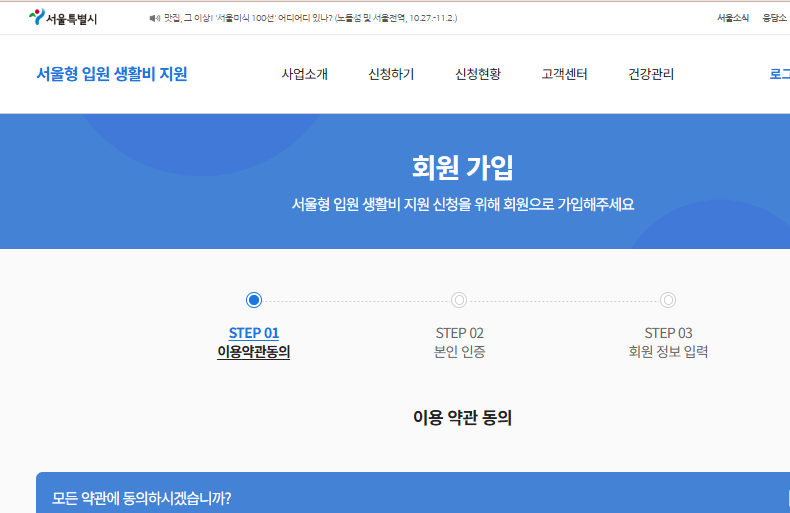
Task: Open the news ticker about 서울미식 100선
Action: tap(310, 18)
